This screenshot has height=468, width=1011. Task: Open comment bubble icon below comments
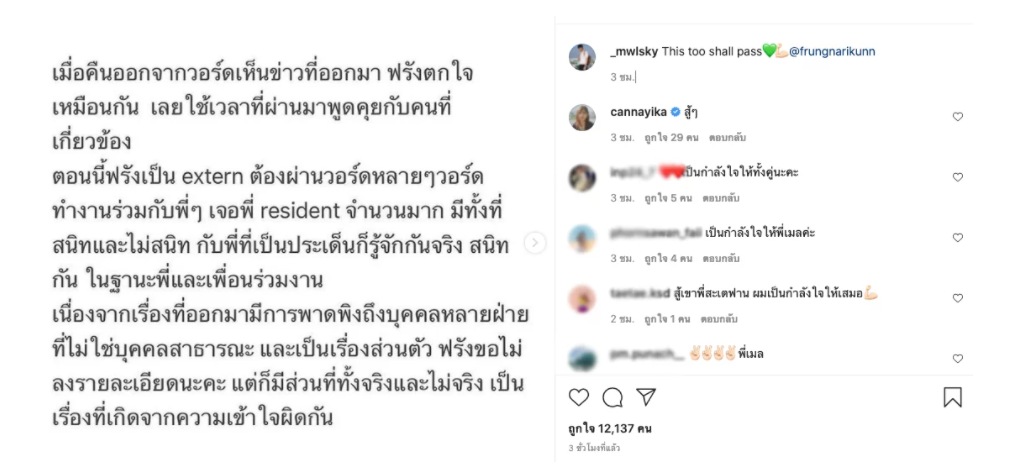[x=613, y=398]
